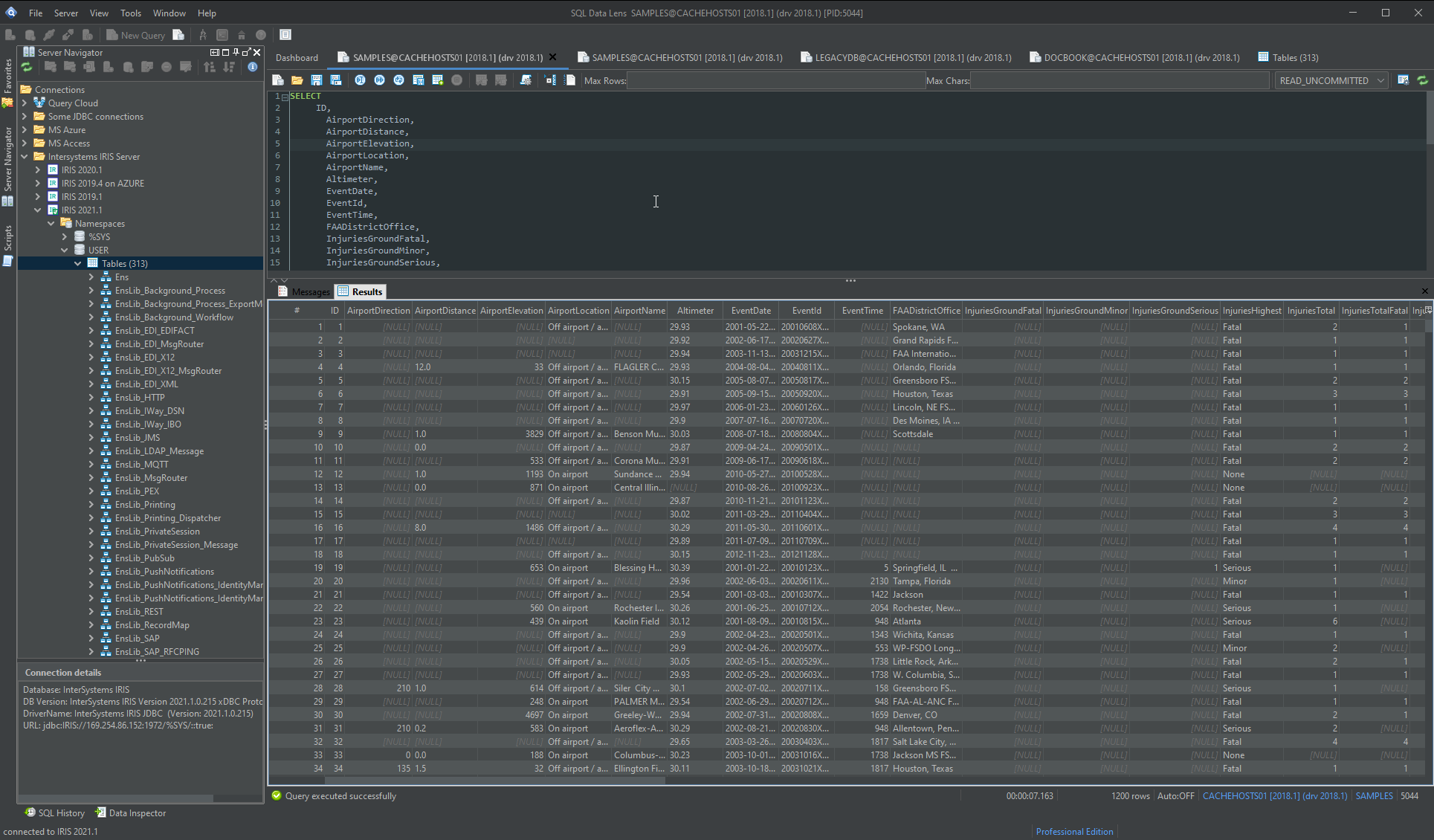Viewport: 1434px width, 840px height.
Task: Switch to the DOCBOOK@CACHEHOSTS01 tab
Action: click(1134, 57)
